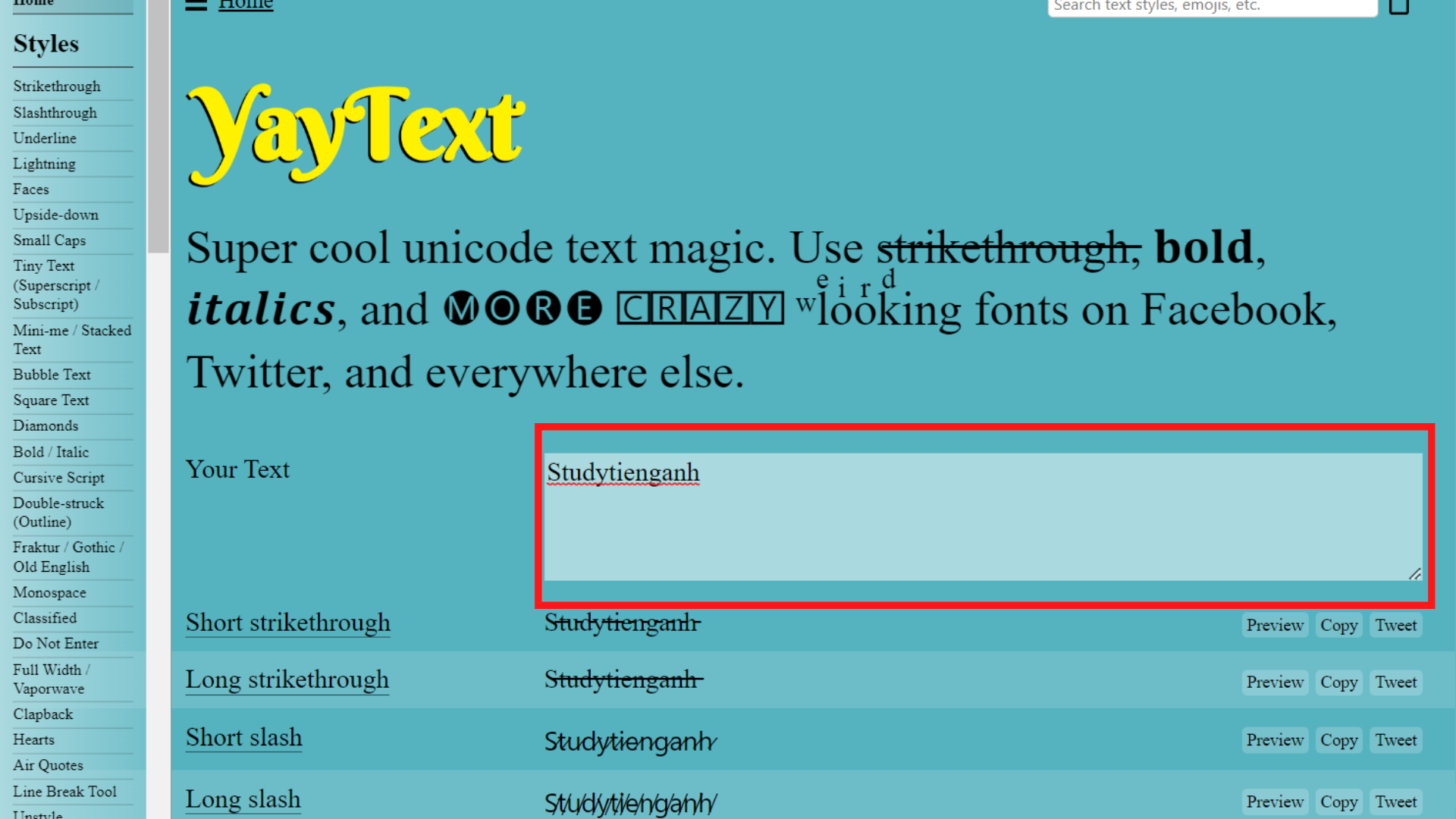Click Preview for Long slash style
The image size is (1456, 819).
(1275, 801)
